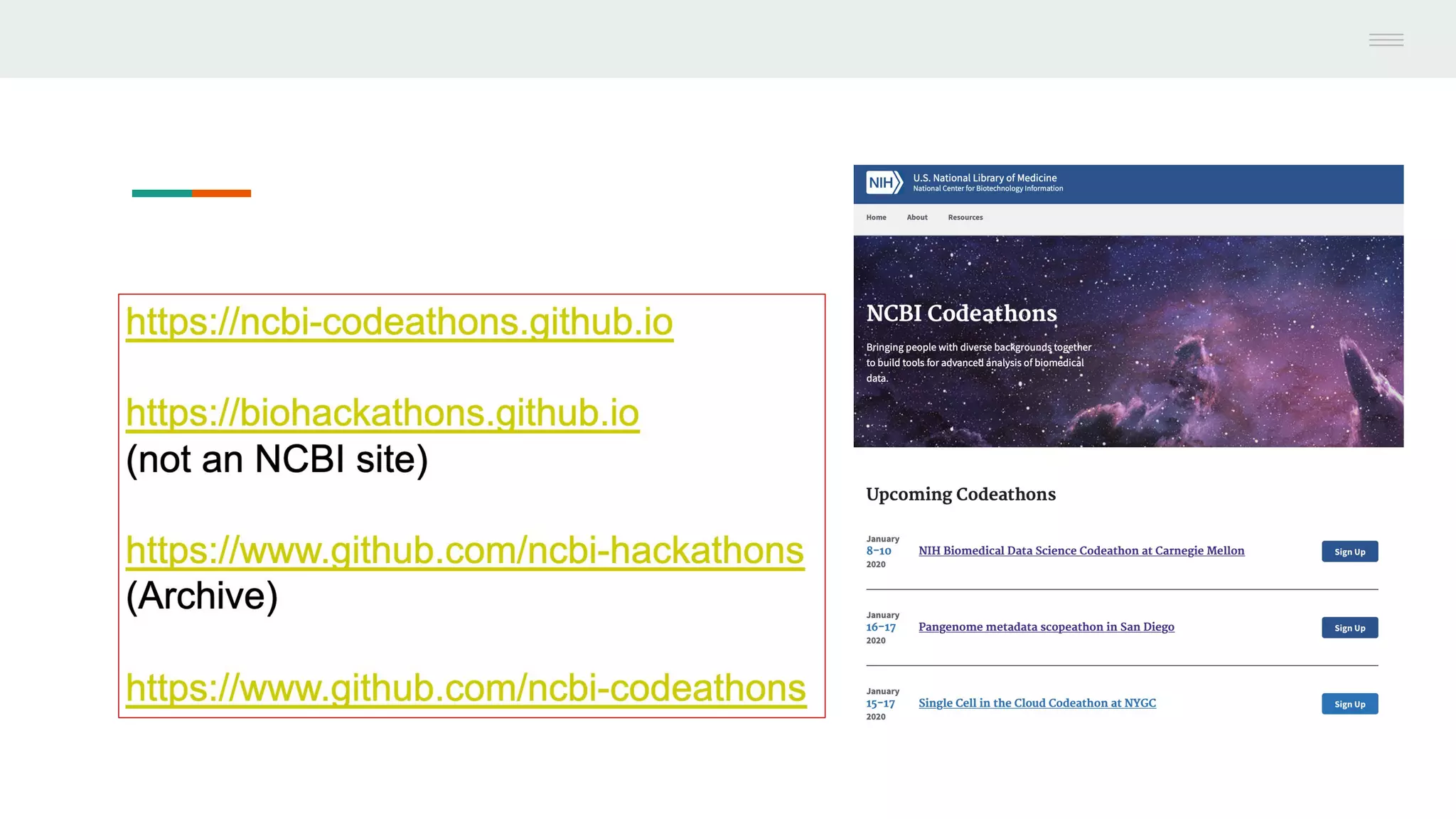Sign Up for the Carnegie Mellon codeathon
The height and width of the screenshot is (819, 1456).
[x=1350, y=552]
